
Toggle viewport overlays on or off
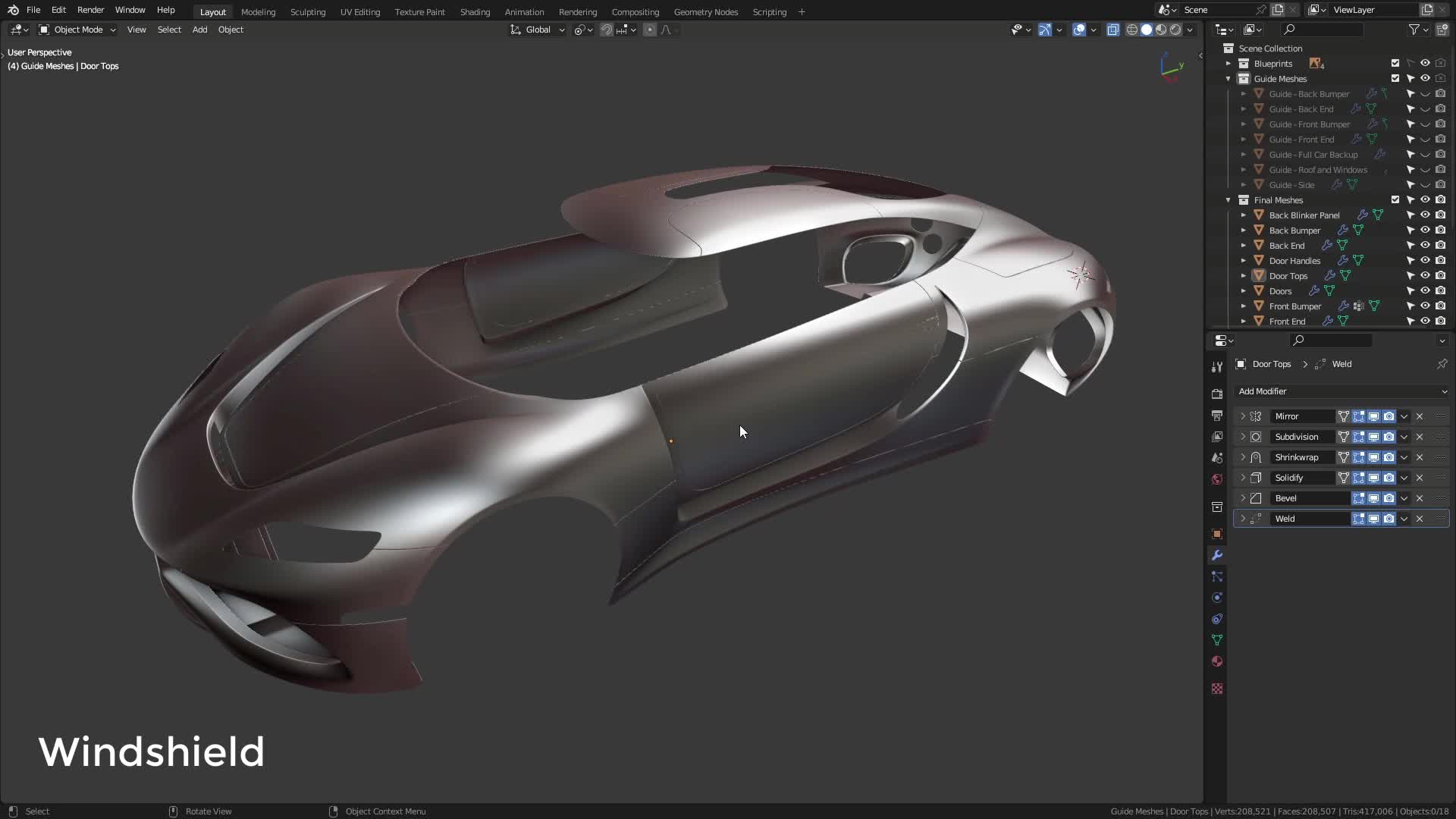1078,30
